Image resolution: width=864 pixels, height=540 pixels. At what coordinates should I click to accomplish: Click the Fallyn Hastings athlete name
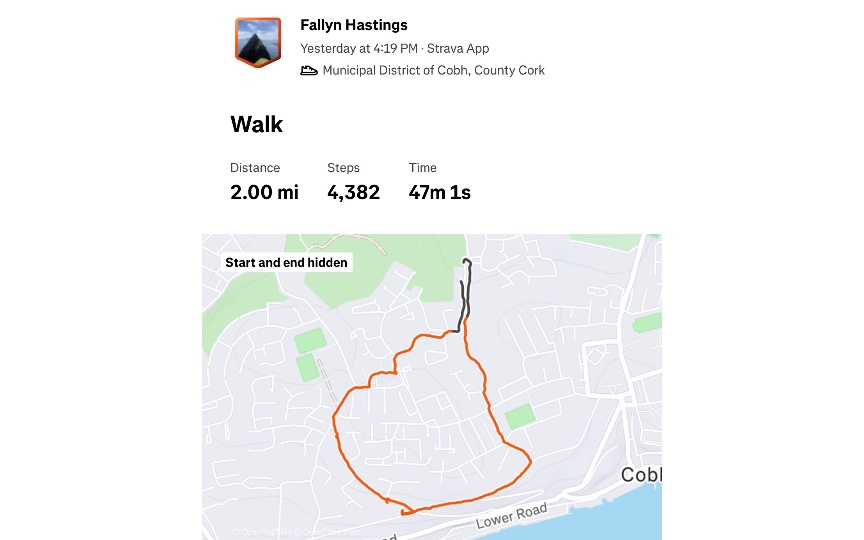354,25
